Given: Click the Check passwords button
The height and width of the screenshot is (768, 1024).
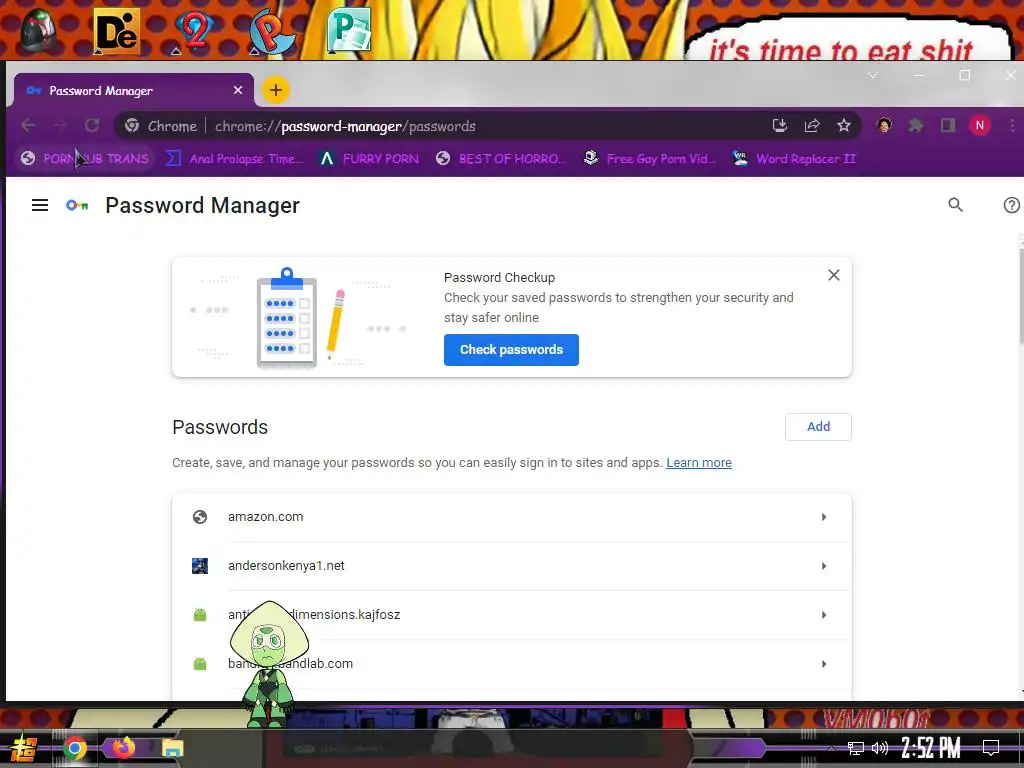Looking at the screenshot, I should click(x=511, y=349).
